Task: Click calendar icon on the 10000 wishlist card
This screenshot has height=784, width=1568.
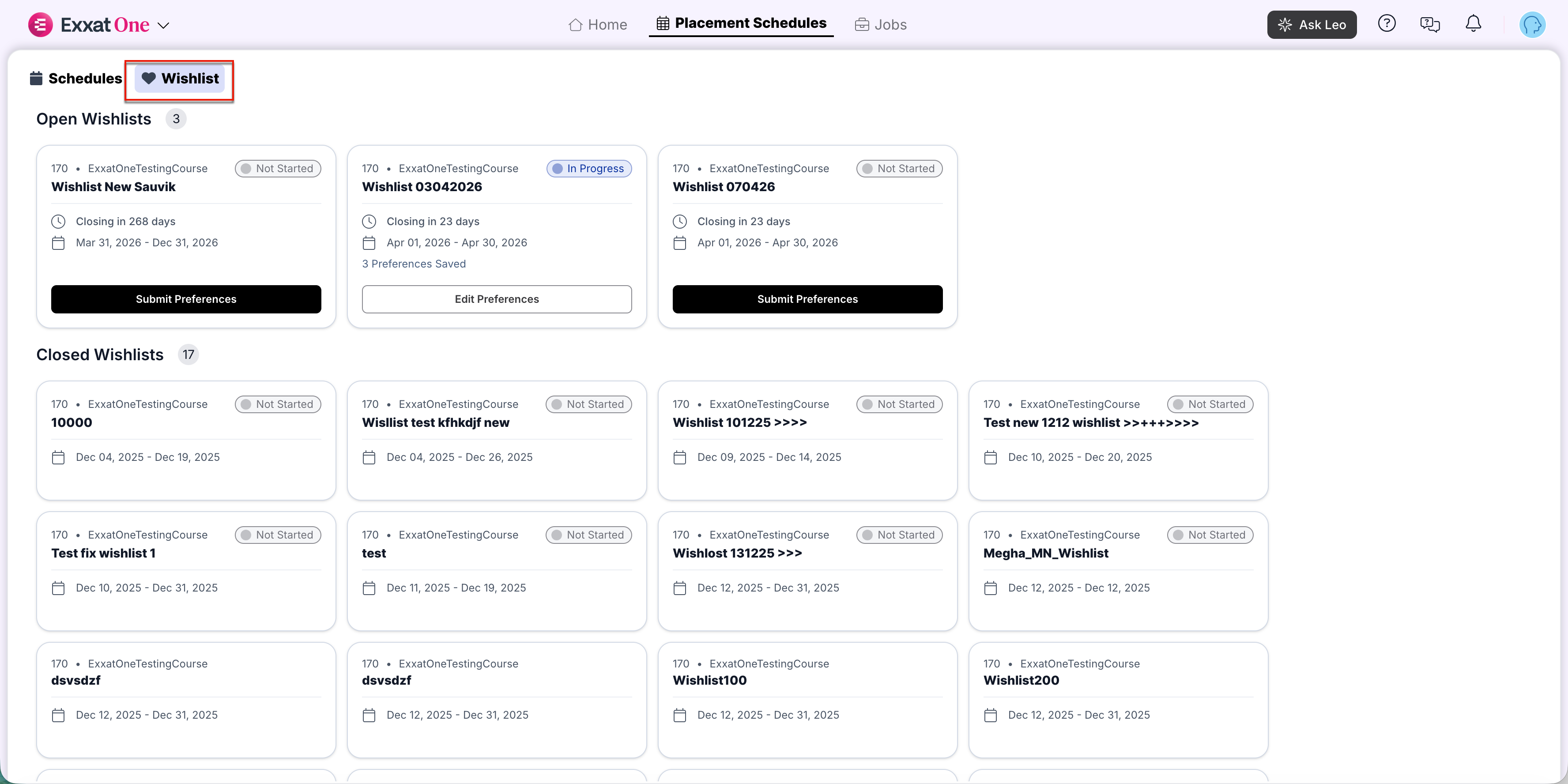Action: coord(58,457)
